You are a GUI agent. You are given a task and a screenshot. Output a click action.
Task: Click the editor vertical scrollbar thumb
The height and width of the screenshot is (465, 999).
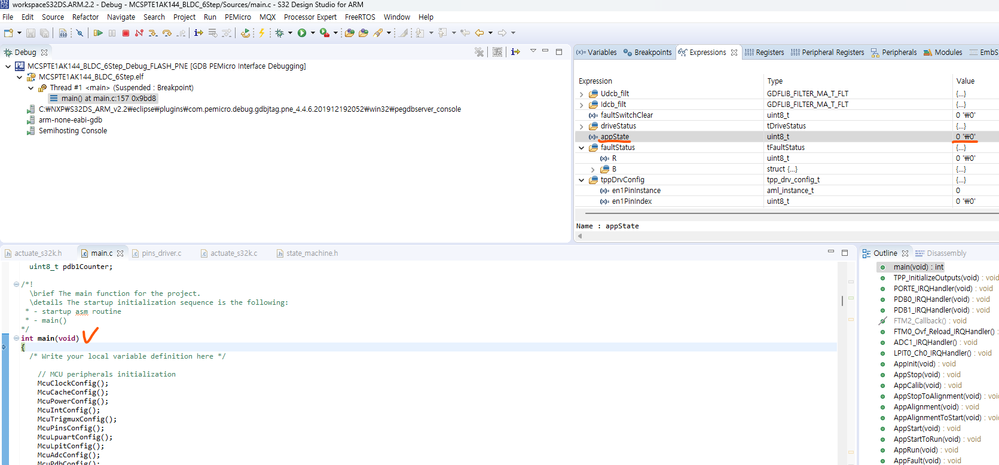click(x=842, y=301)
